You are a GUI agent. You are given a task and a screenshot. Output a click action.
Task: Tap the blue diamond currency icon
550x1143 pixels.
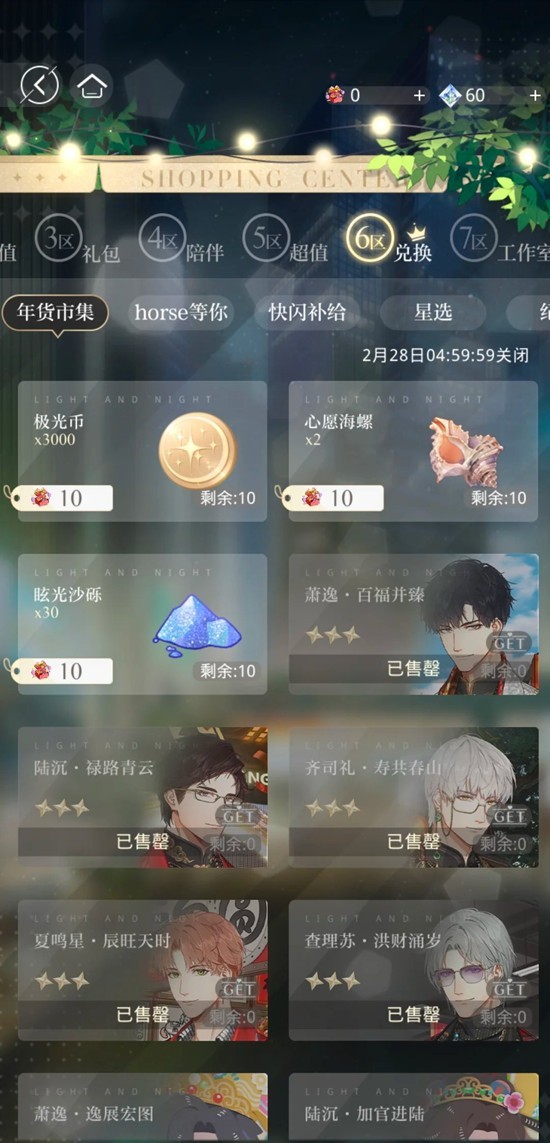click(451, 95)
